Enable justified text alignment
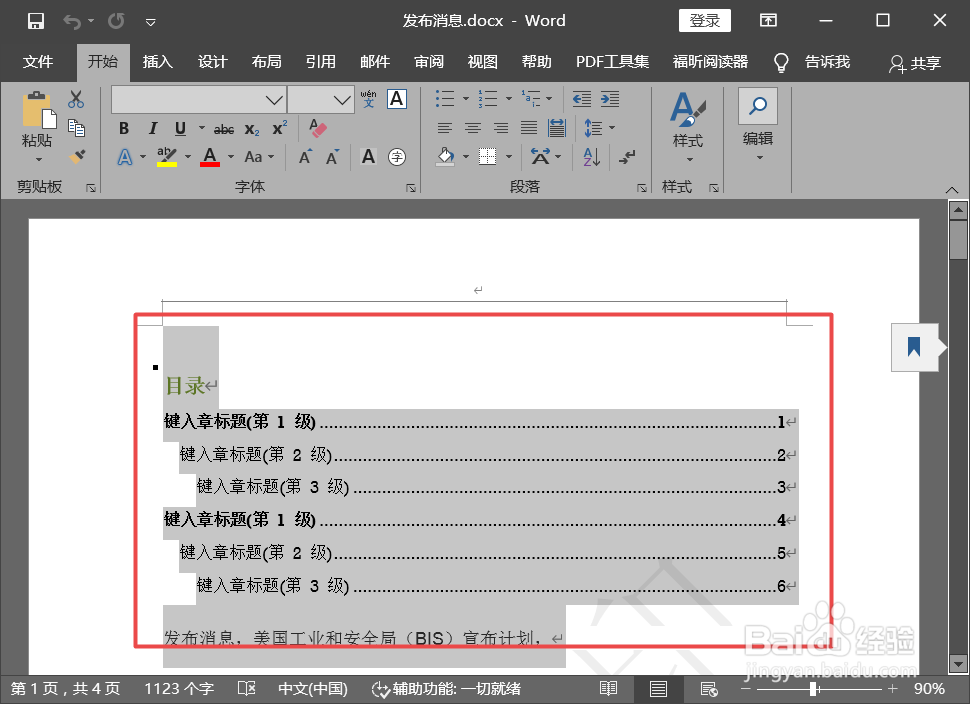The height and width of the screenshot is (704, 970). click(528, 128)
